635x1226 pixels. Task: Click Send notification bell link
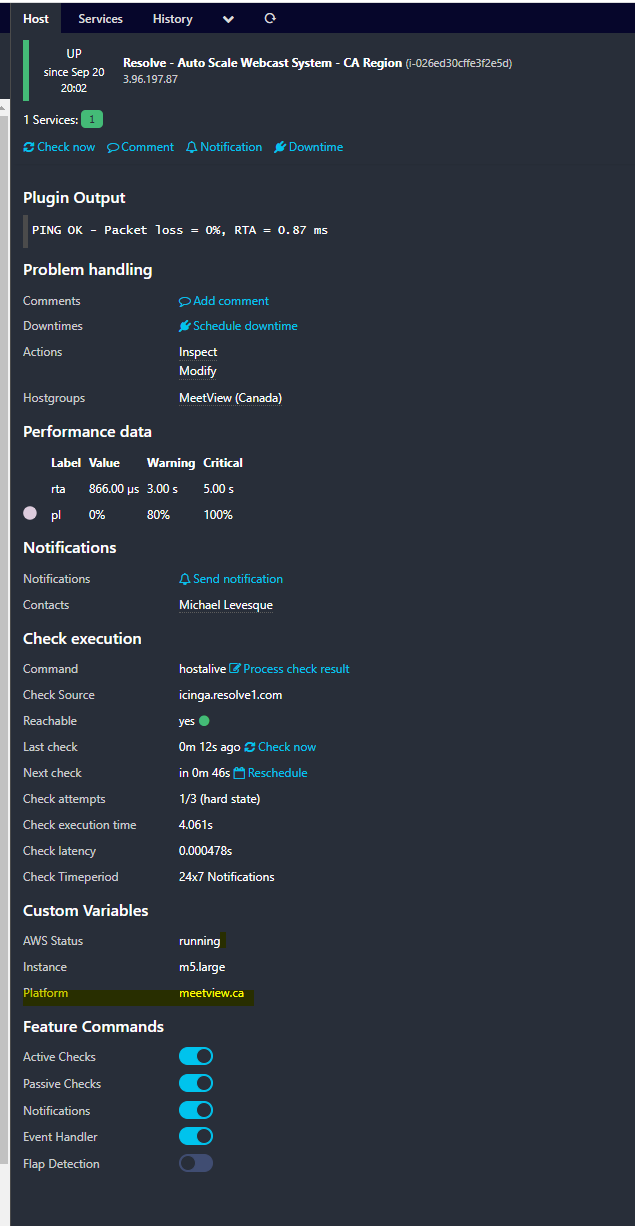[x=231, y=579]
